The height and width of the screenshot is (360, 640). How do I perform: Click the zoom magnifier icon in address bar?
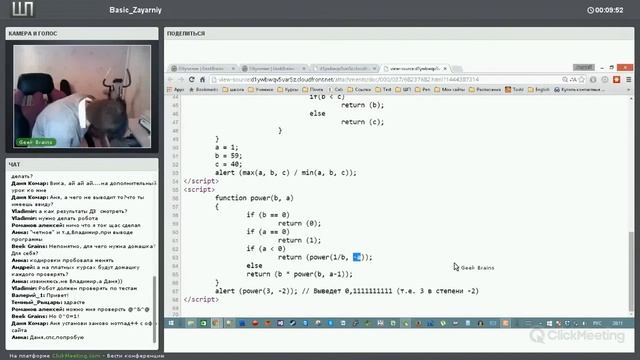(565, 80)
